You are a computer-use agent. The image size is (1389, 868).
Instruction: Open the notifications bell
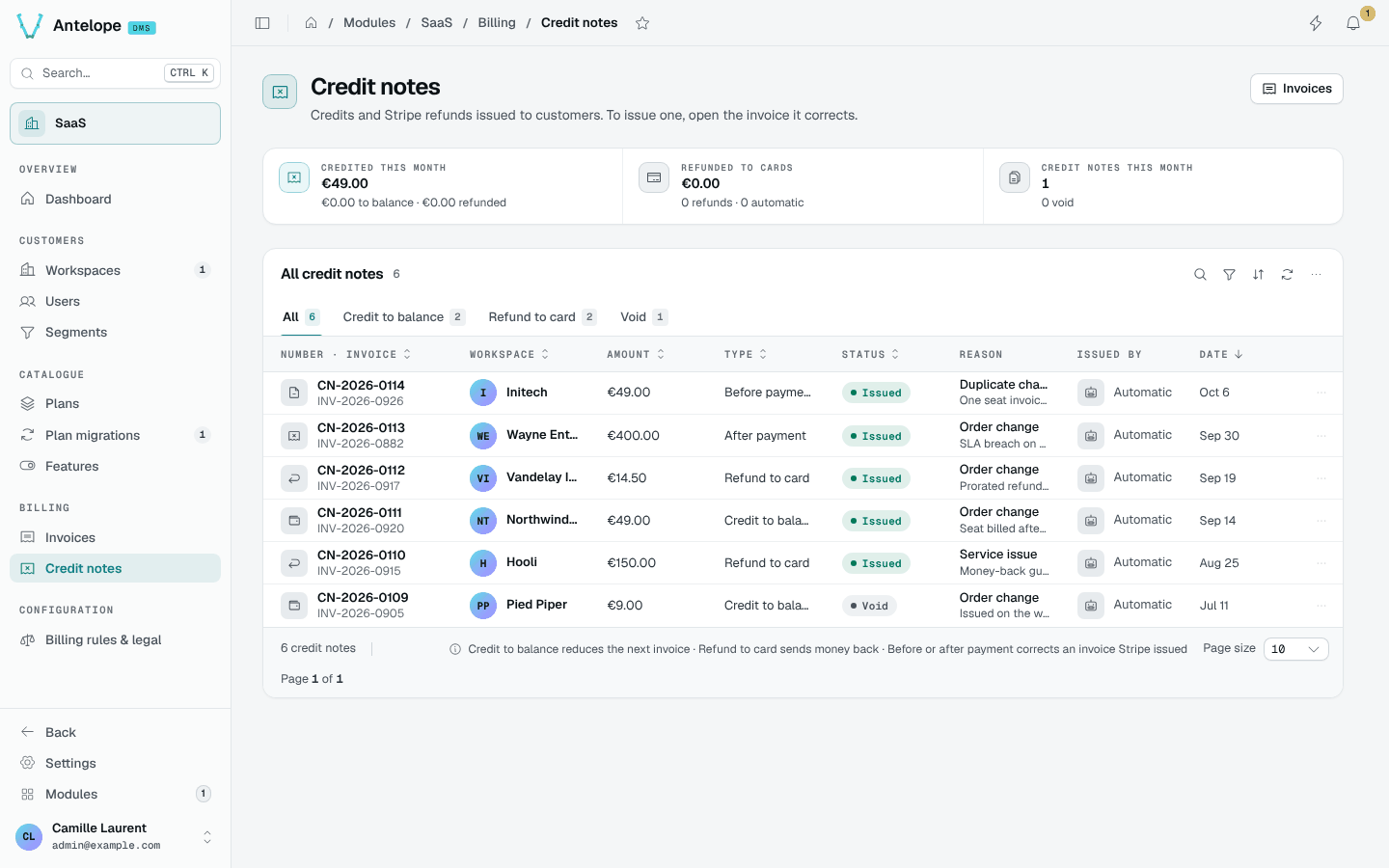pos(1353,23)
